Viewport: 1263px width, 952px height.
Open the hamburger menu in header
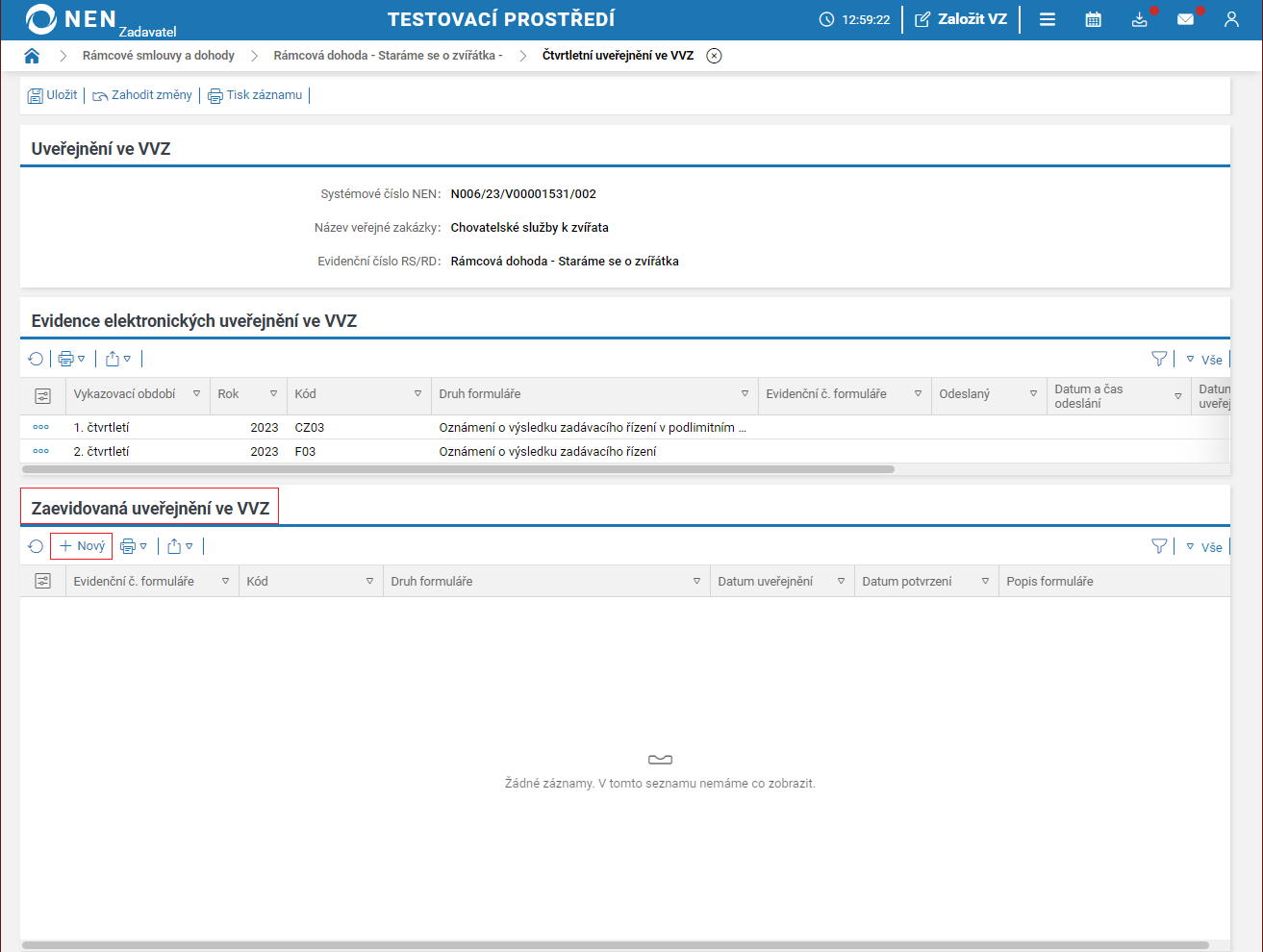coord(1048,19)
